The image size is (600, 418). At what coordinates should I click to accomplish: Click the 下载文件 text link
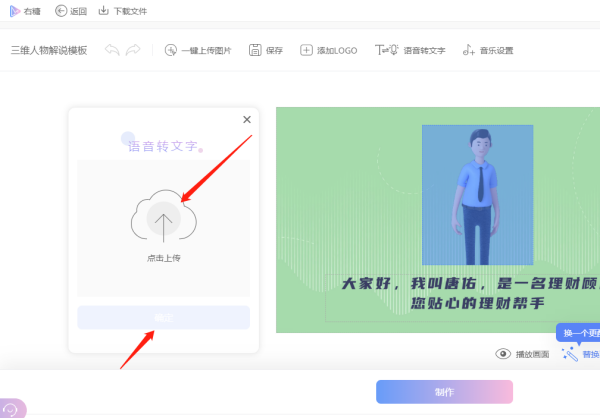[130, 11]
